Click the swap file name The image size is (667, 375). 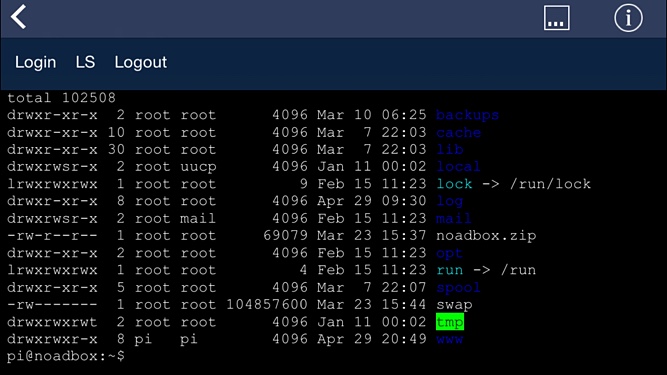454,305
